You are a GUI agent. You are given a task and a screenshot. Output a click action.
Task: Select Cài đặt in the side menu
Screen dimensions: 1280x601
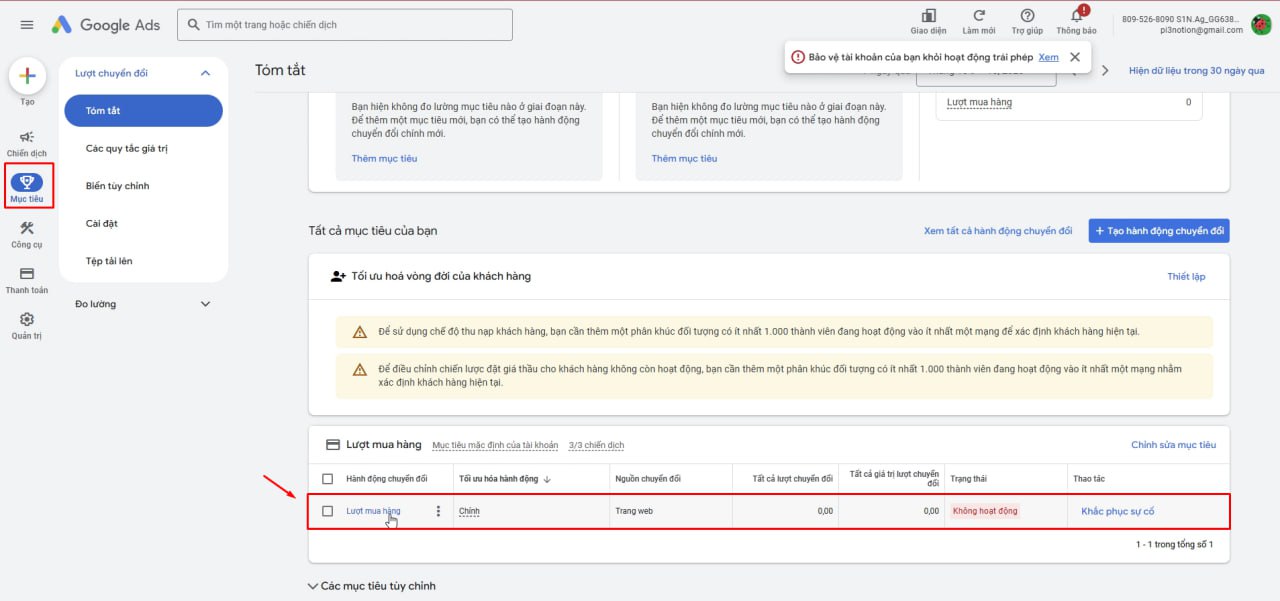(x=102, y=223)
